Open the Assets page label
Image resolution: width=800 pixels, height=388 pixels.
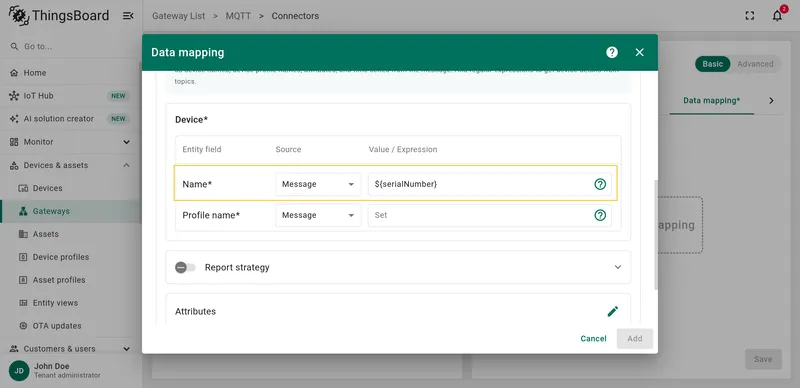[x=45, y=234]
